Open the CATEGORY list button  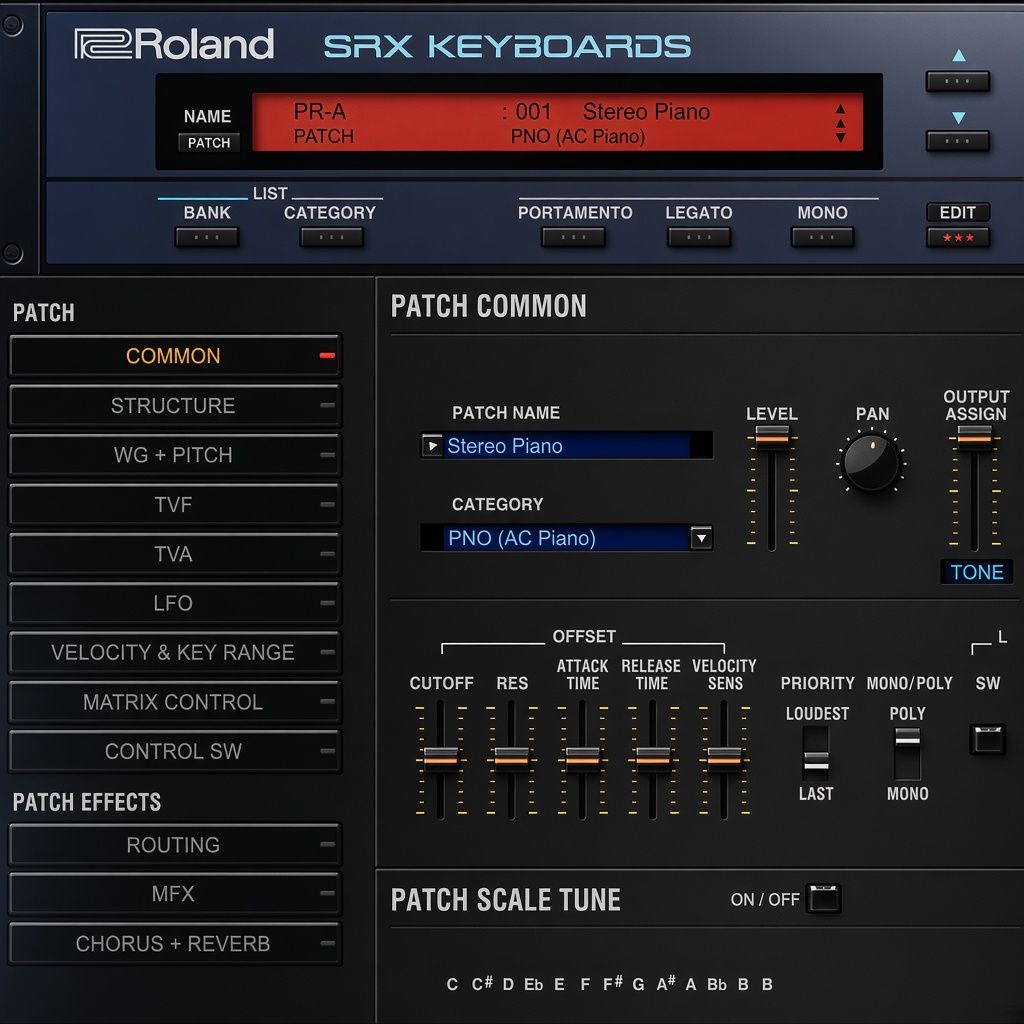point(332,236)
